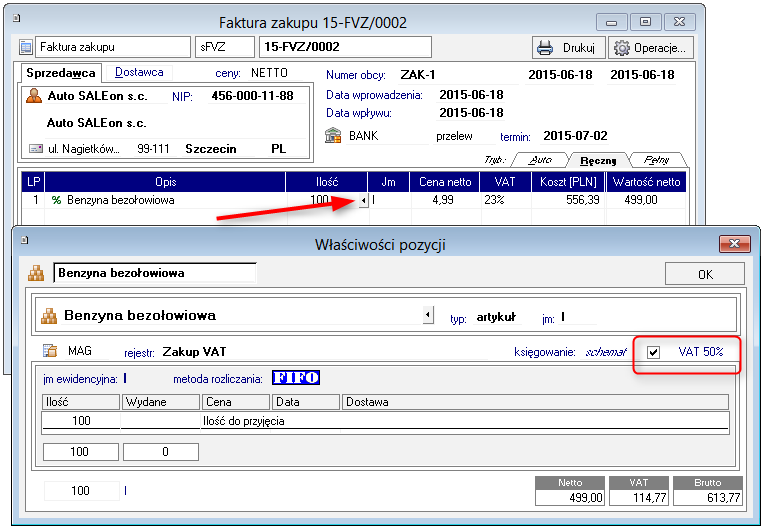The image size is (762, 527).
Task: Click the FIFO settlement method field
Action: (295, 378)
